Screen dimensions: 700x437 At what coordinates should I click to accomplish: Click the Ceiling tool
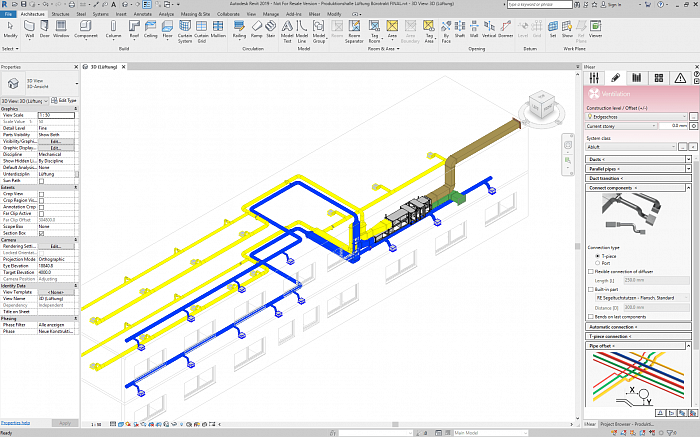150,29
